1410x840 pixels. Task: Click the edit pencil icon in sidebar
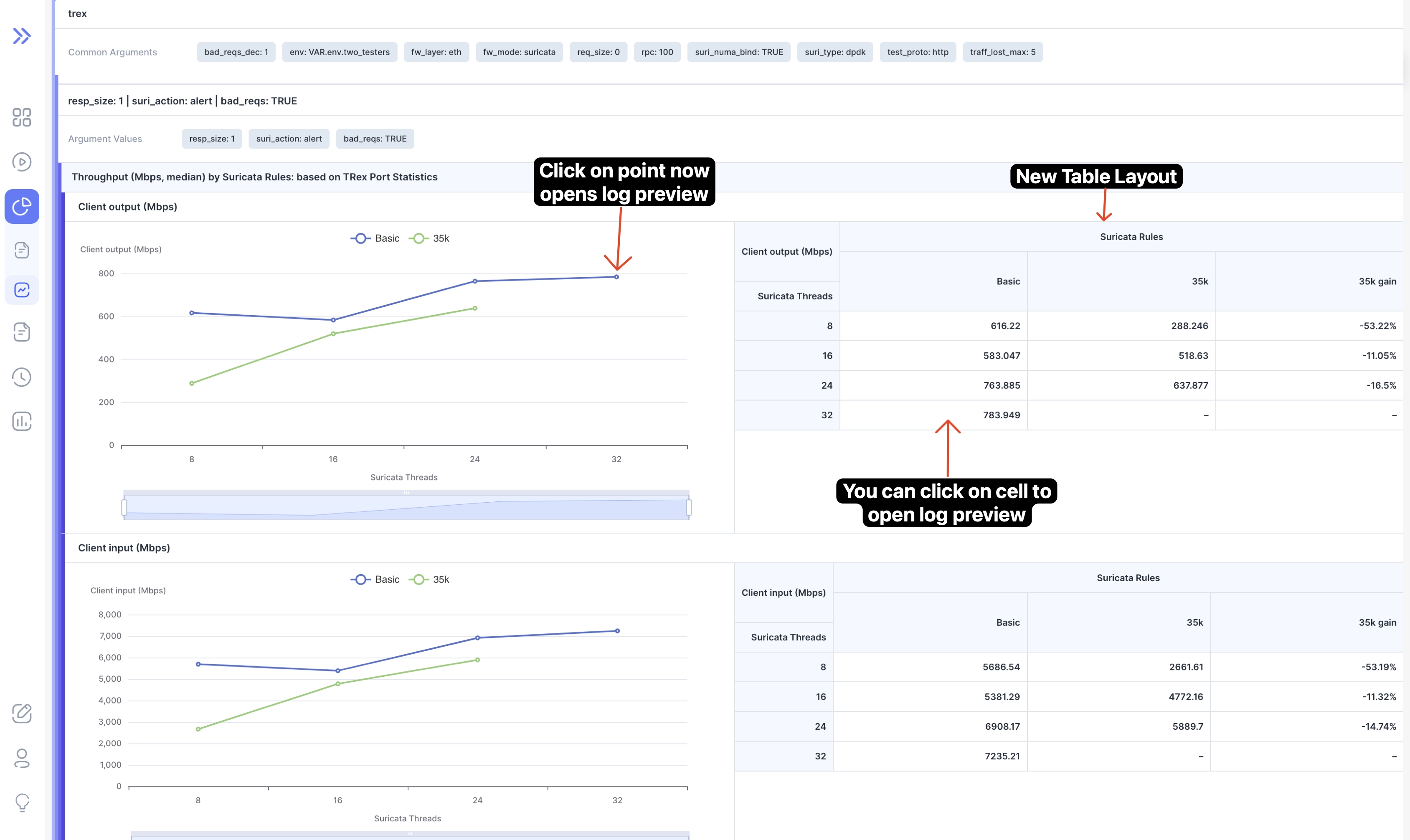[22, 713]
